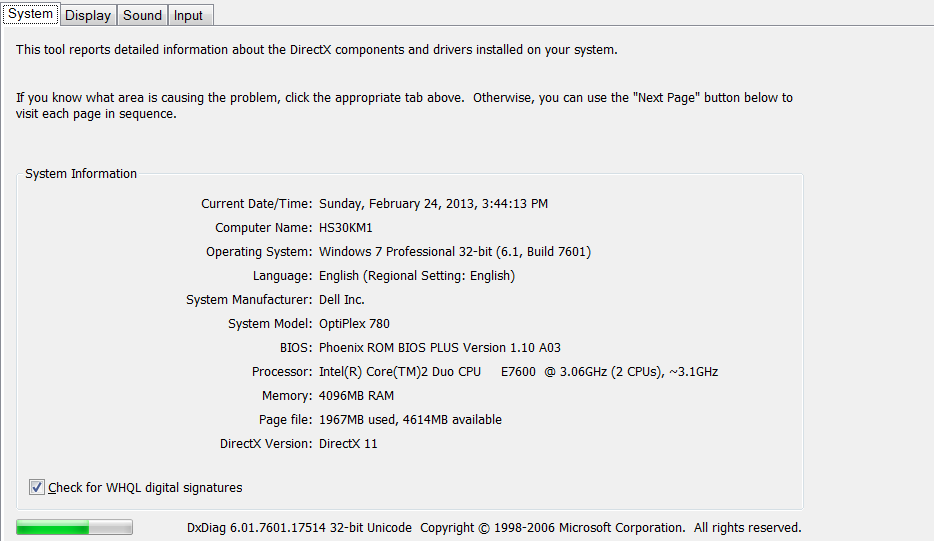Click the System Information group label
Image resolution: width=934 pixels, height=541 pixels.
[81, 174]
